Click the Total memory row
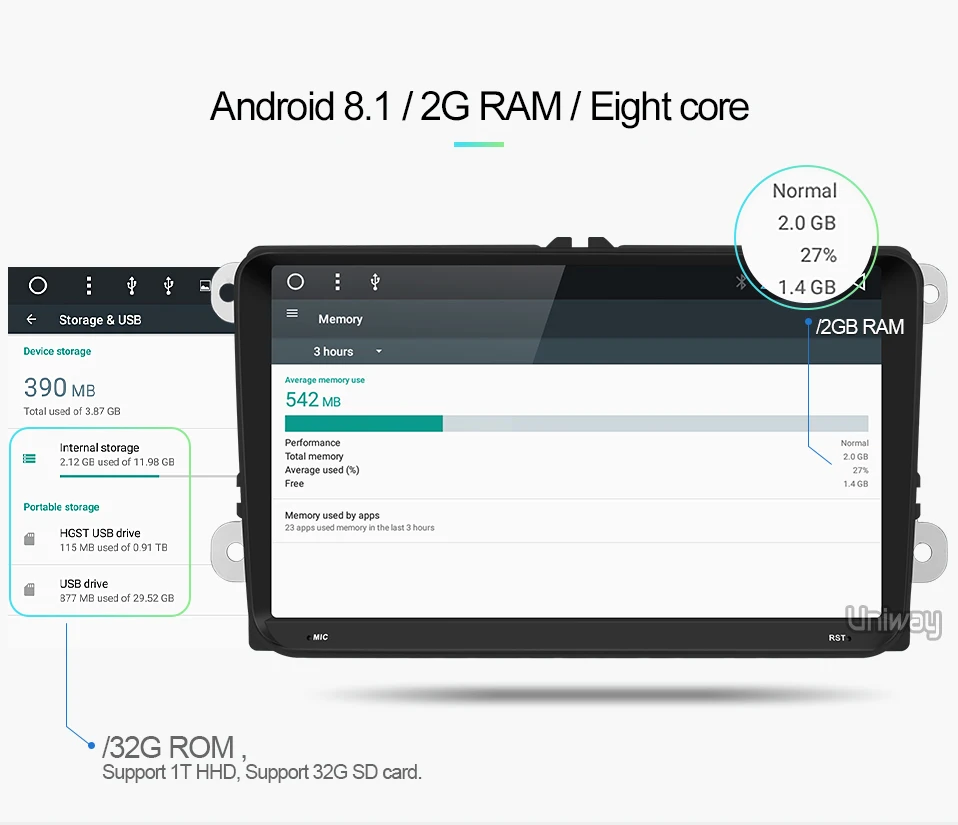Viewport: 958px width, 825px height. [576, 456]
